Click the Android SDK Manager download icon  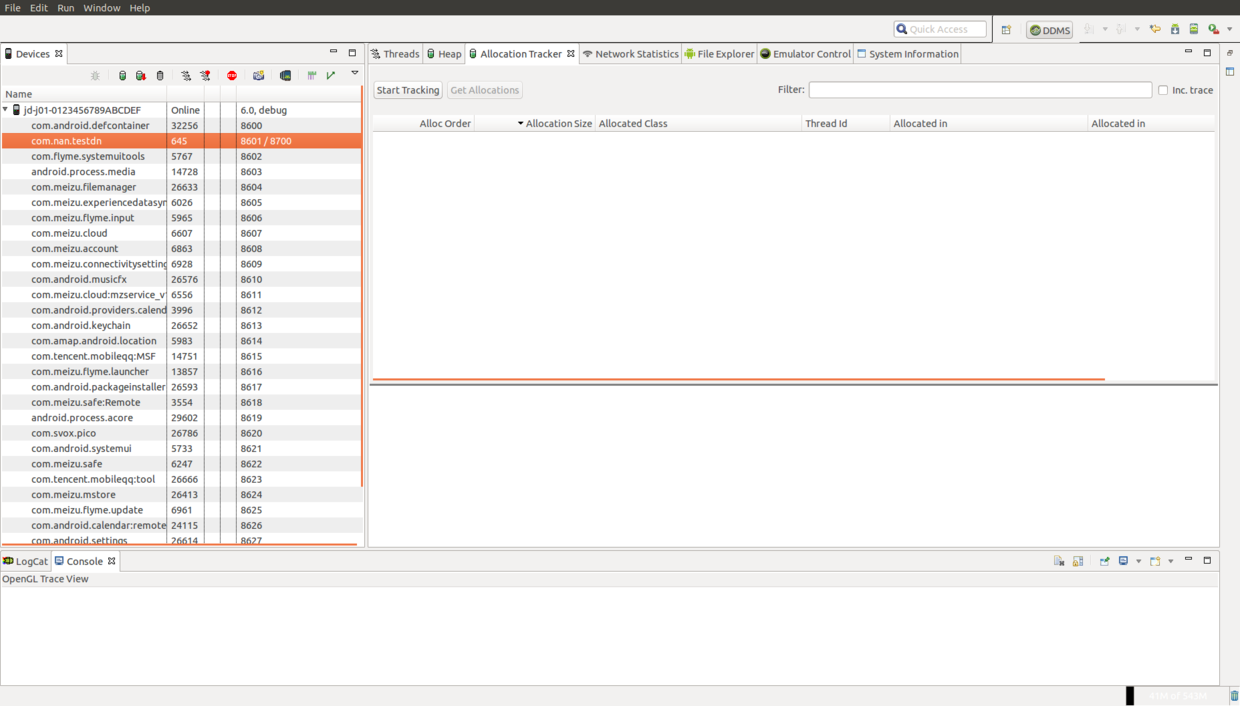point(1175,29)
